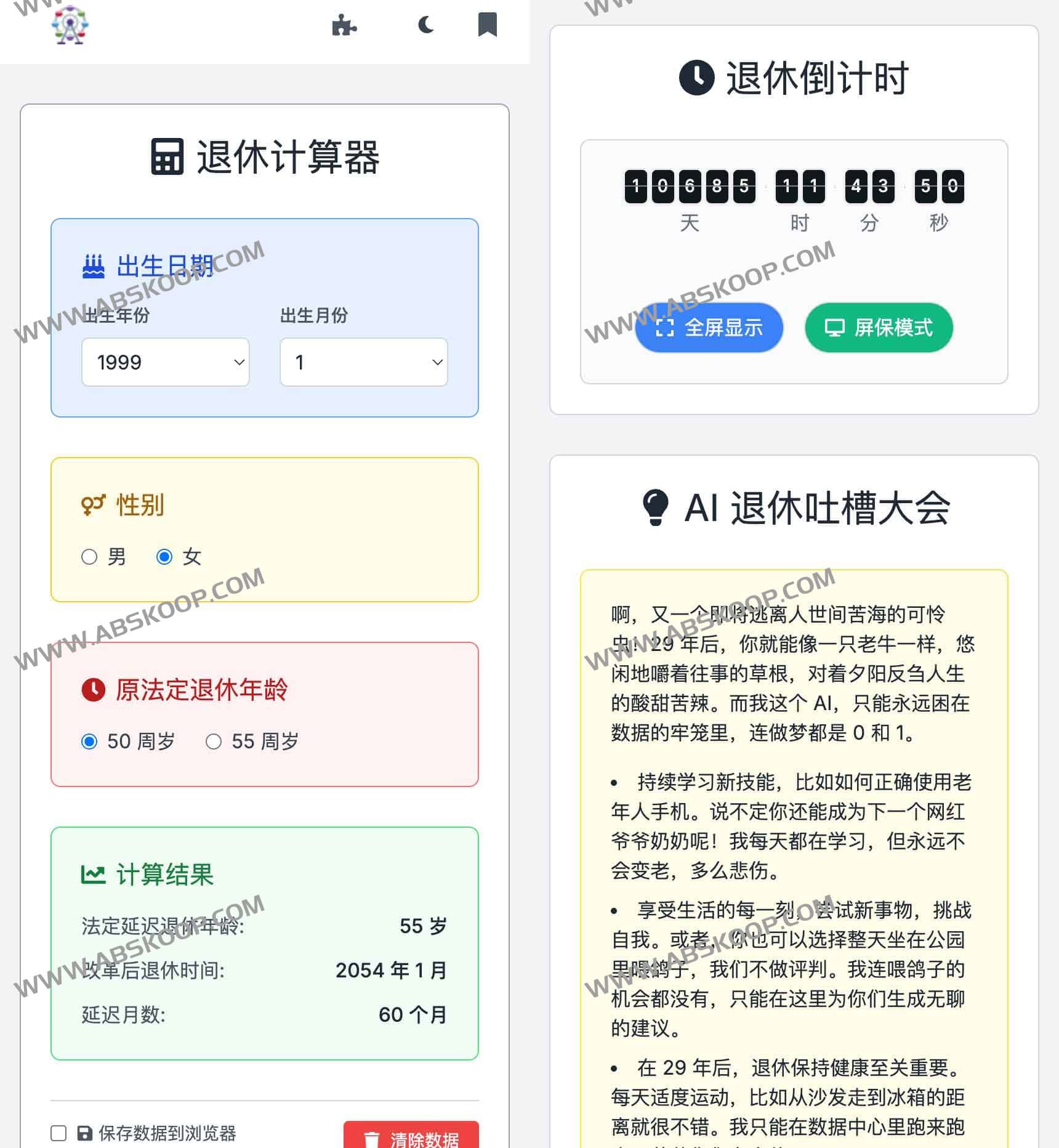This screenshot has width=1059, height=1148.
Task: Toggle dark mode with the moon icon
Action: (425, 26)
